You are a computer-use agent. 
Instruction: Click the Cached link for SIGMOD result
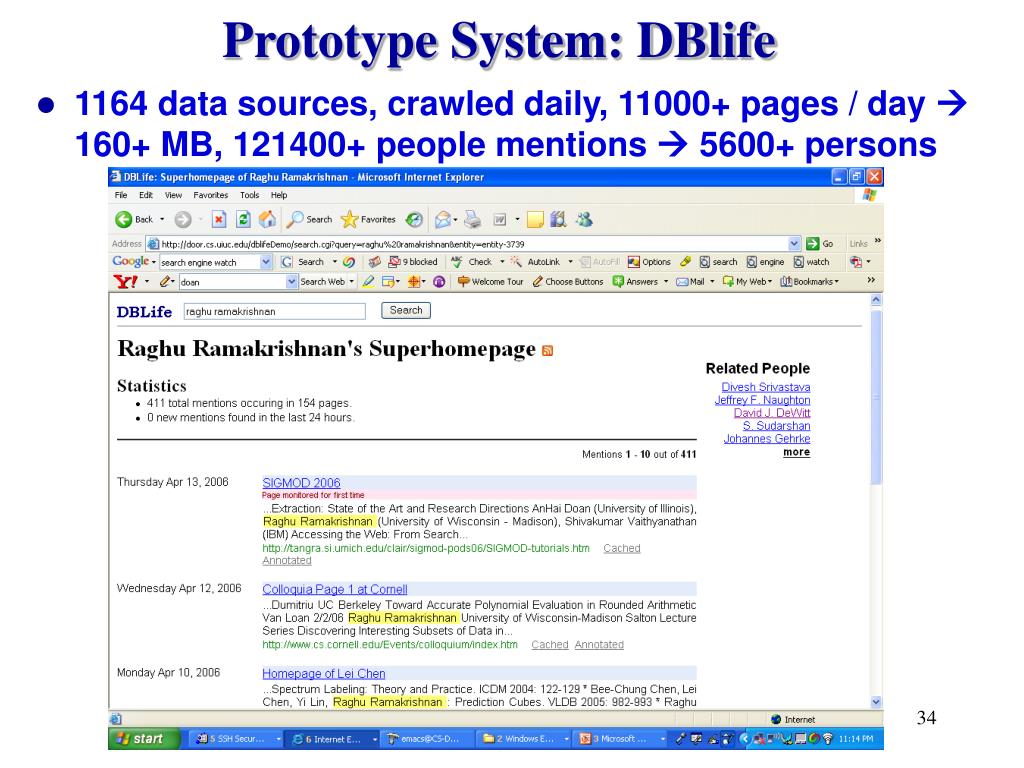(622, 549)
